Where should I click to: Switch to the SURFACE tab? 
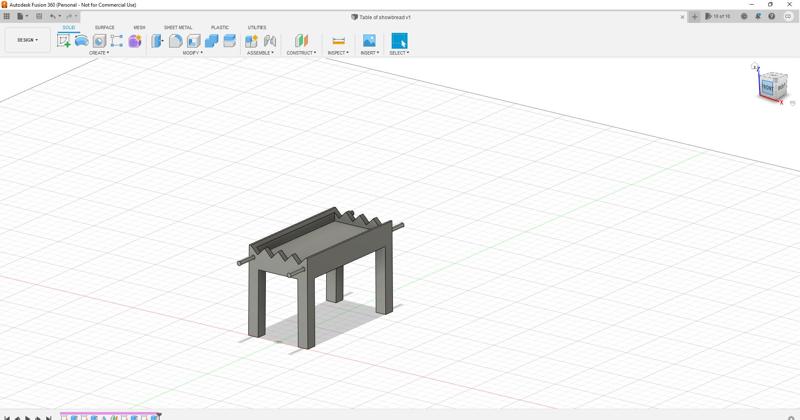104,28
